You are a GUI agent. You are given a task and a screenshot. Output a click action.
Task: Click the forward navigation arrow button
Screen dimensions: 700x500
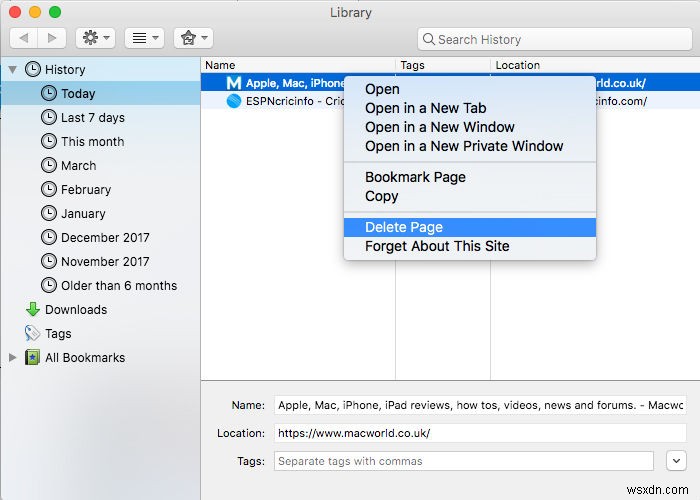(x=53, y=38)
